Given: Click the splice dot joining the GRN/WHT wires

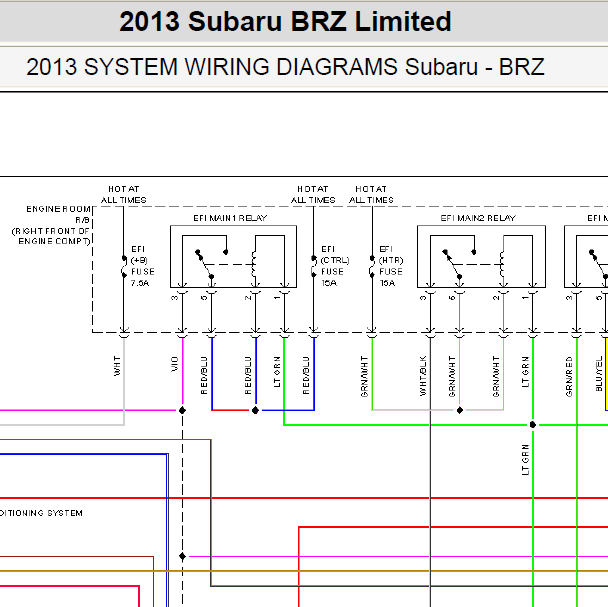Looking at the screenshot, I should pos(459,410).
